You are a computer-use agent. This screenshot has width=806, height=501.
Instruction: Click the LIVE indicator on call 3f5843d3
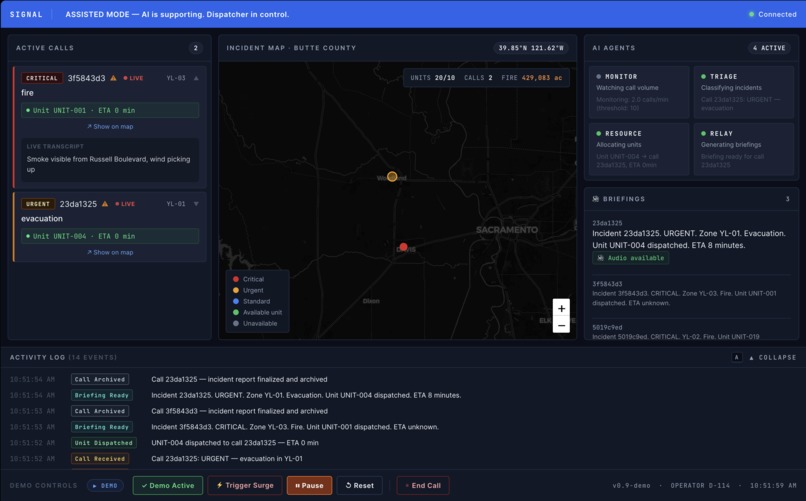click(x=134, y=78)
